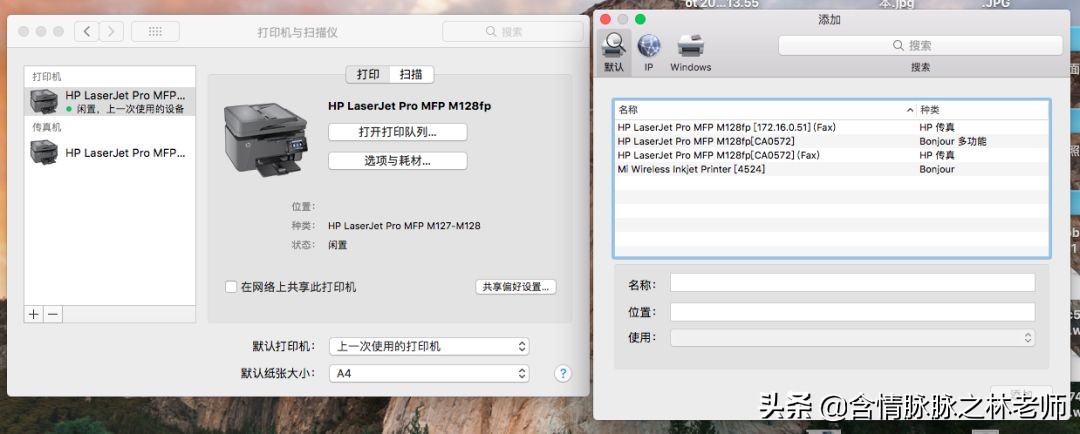Open the 默认打印机 dropdown
Viewport: 1080px width, 434px height.
point(429,347)
